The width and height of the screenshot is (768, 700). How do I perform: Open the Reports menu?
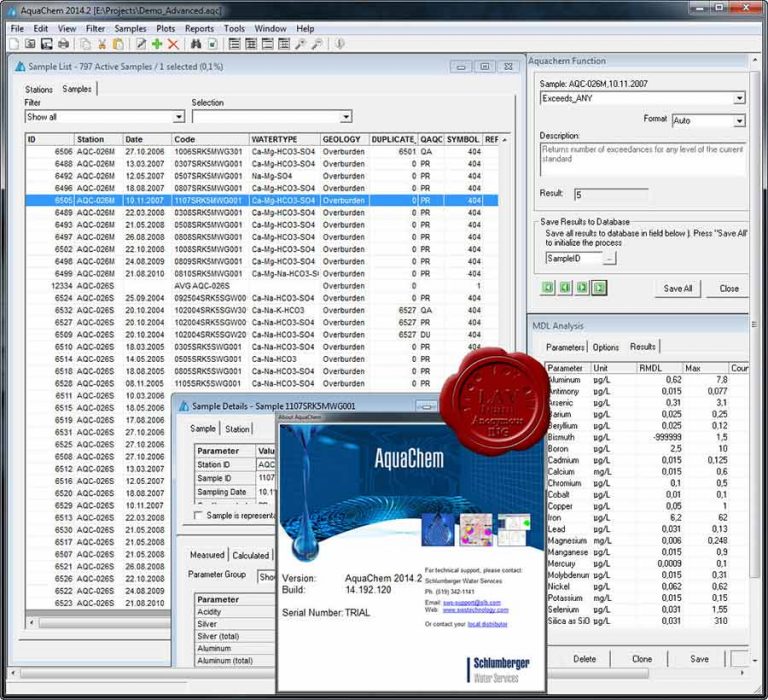199,28
